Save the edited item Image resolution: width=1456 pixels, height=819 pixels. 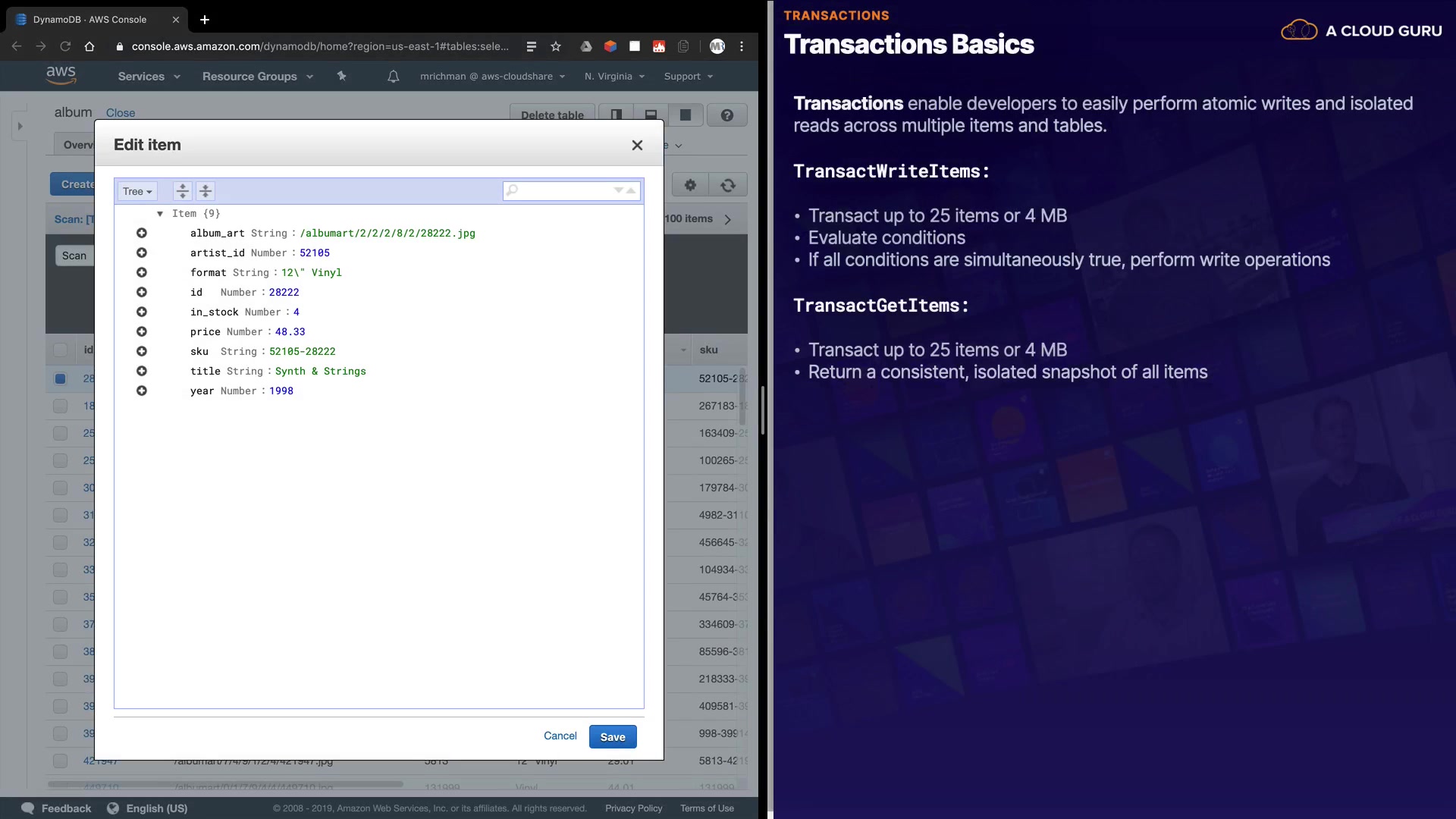(x=612, y=737)
